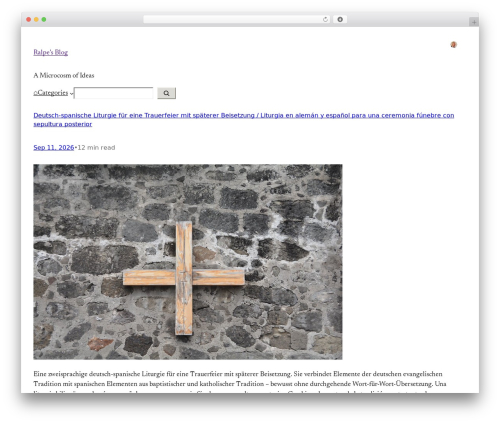The height and width of the screenshot is (423, 500).
Task: Click the user avatar icon at top right
Action: (453, 45)
